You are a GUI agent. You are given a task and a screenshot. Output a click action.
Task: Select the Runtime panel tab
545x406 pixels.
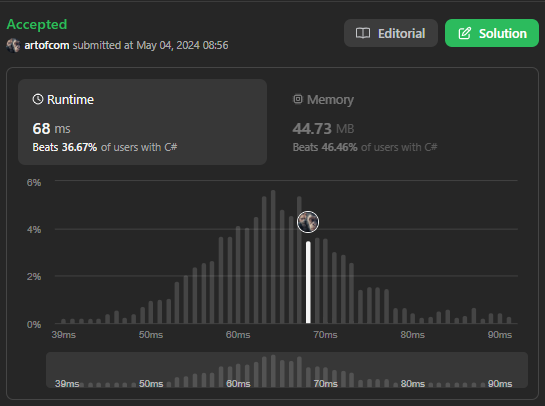(143, 122)
